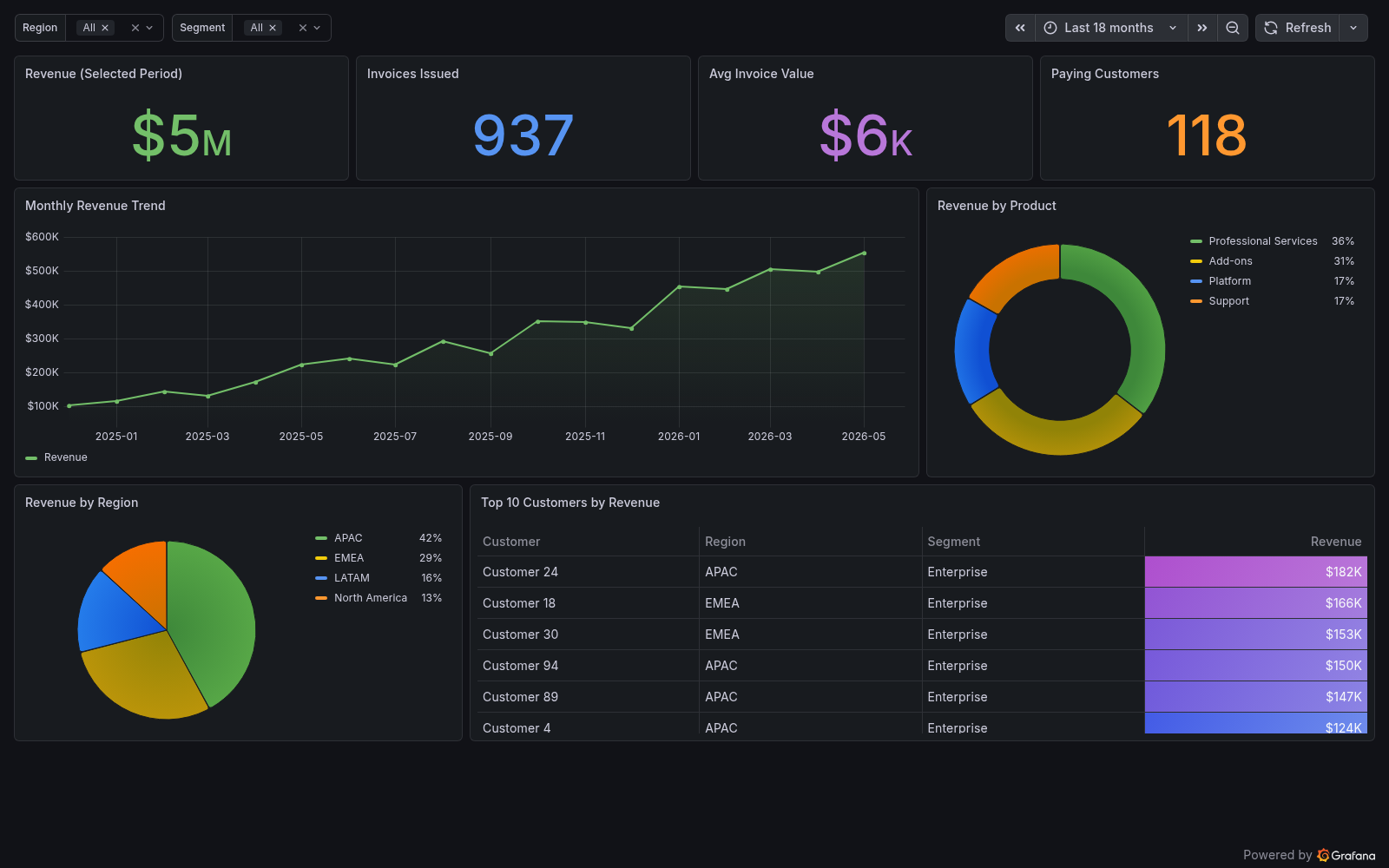This screenshot has height=868, width=1389.
Task: Click last data point on revenue trend line
Action: tap(864, 253)
